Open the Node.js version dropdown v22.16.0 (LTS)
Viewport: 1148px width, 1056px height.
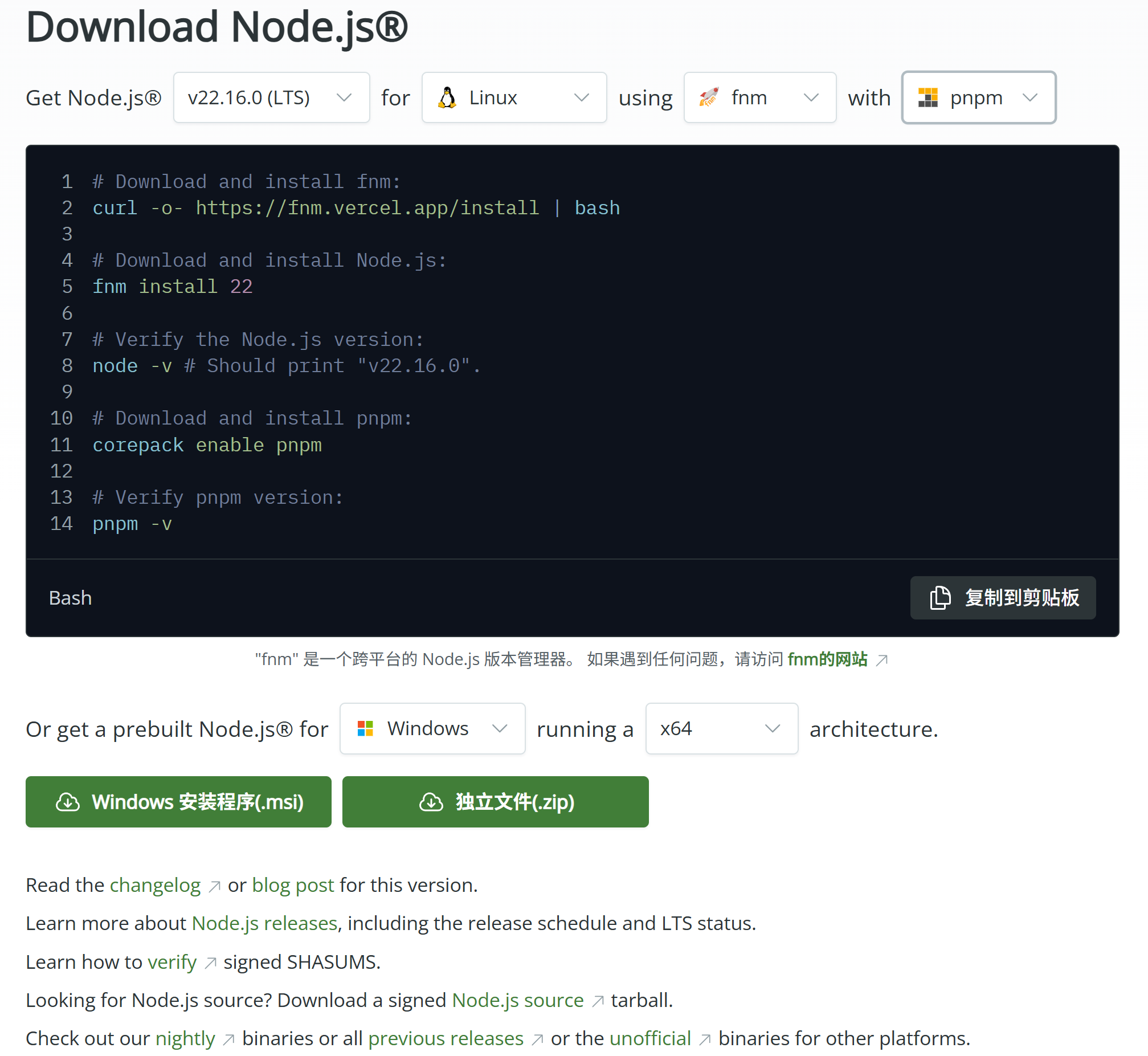tap(271, 97)
